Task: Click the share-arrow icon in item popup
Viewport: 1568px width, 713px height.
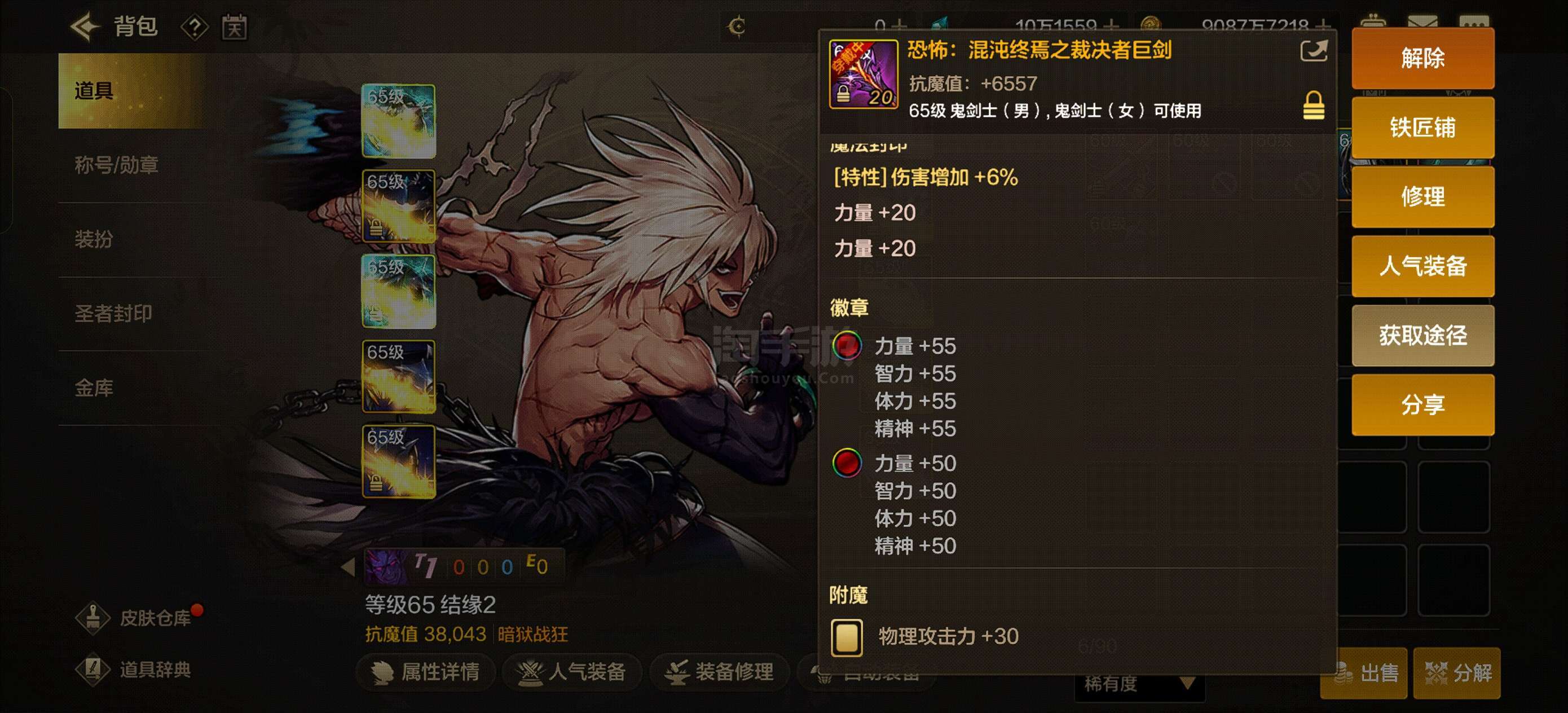Action: pyautogui.click(x=1313, y=51)
